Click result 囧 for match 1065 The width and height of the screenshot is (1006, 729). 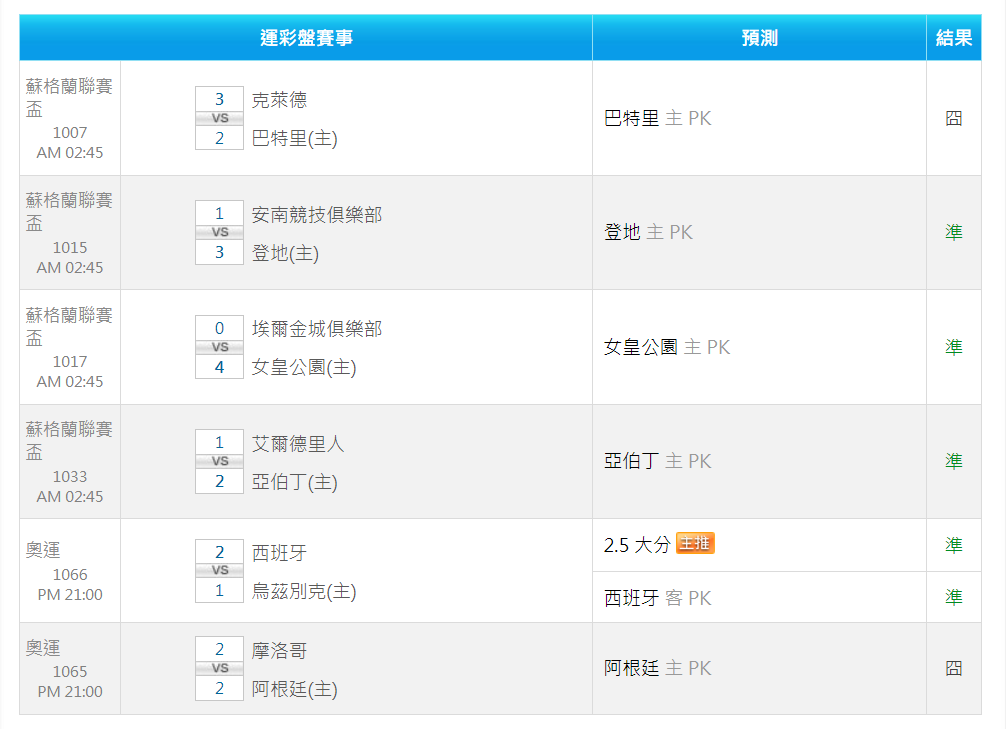(953, 668)
